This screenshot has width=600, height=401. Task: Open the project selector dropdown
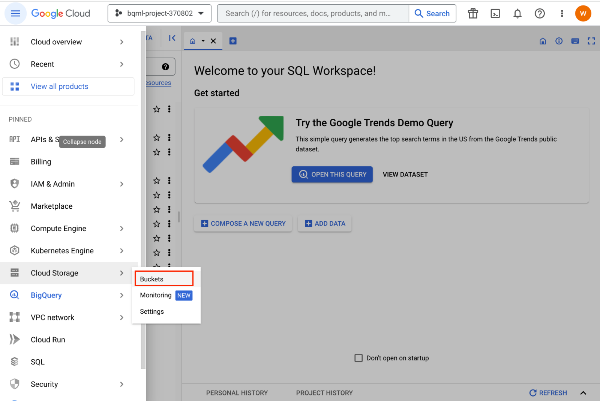[159, 14]
